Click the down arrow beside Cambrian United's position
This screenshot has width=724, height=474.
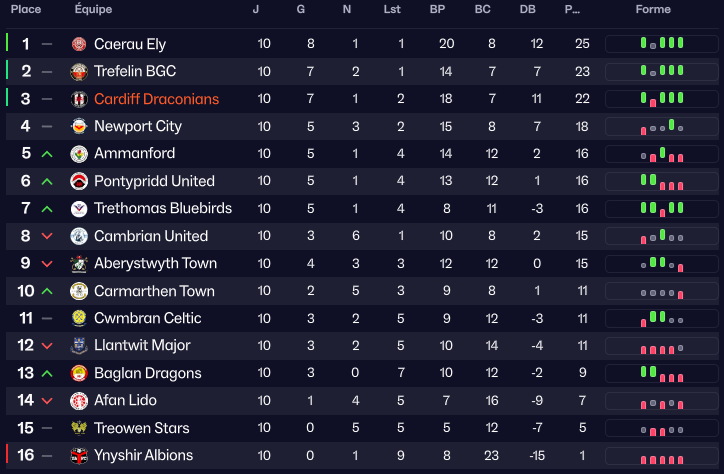coord(47,236)
